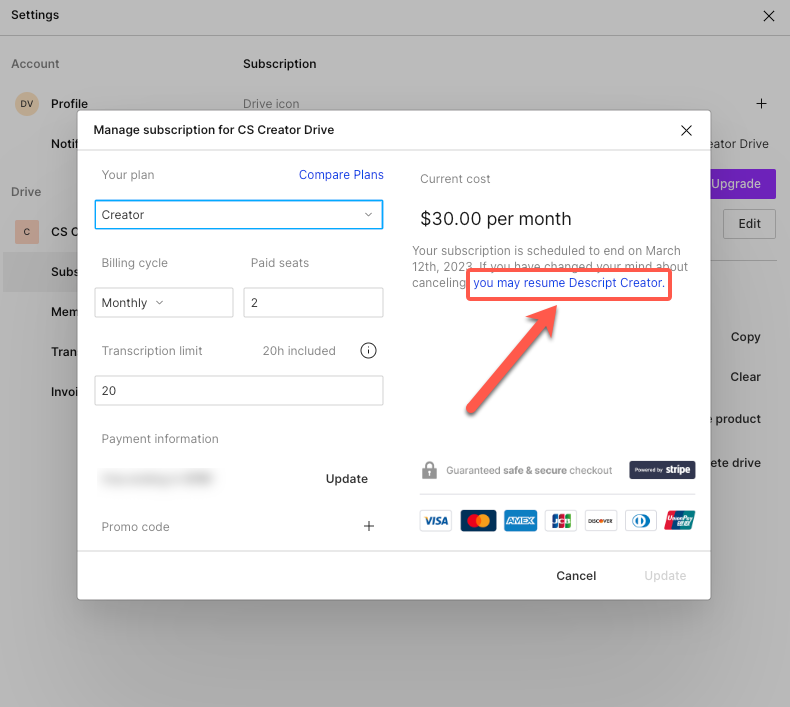Screen dimensions: 790x707
Task: Click the disabled Update footer button
Action: pos(665,575)
